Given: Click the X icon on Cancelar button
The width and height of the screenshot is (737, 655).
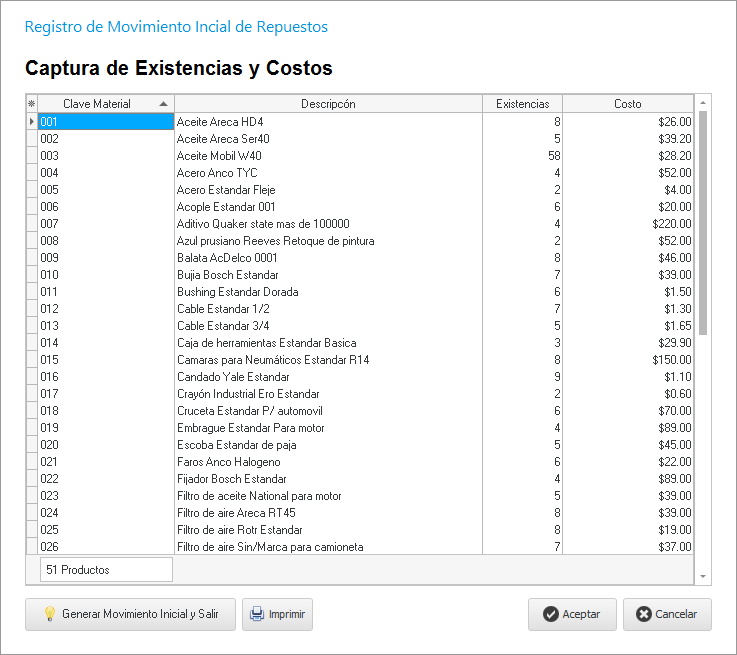Looking at the screenshot, I should (644, 614).
